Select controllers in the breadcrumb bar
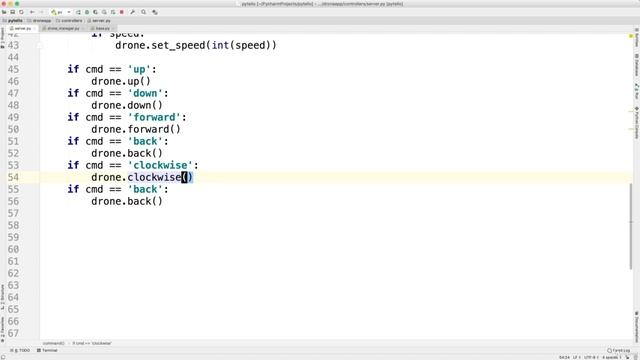Screen dimensions: 640x360 click(x=69, y=20)
